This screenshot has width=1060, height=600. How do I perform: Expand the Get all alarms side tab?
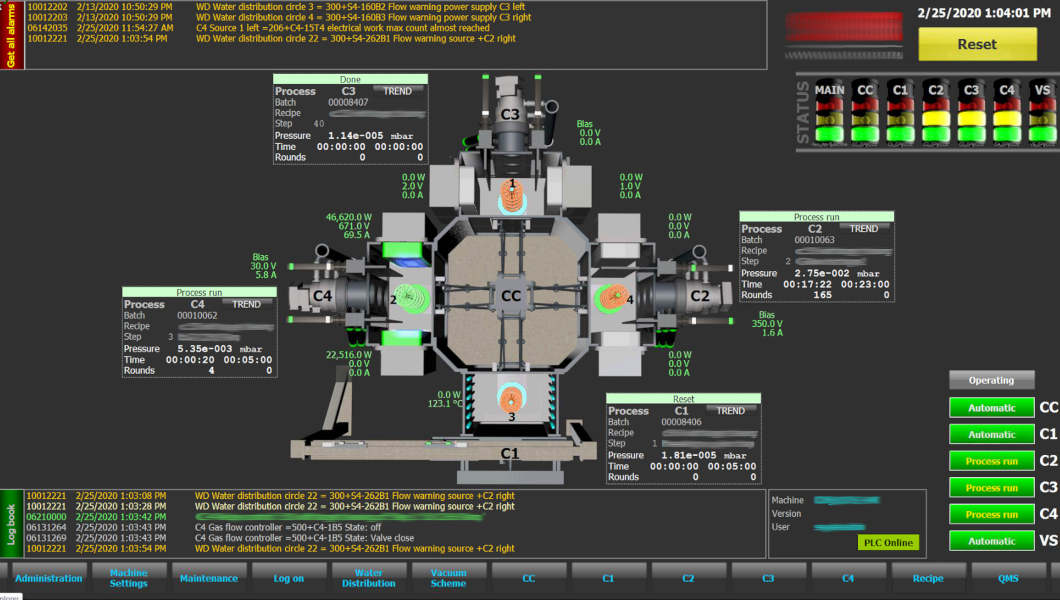(11, 36)
